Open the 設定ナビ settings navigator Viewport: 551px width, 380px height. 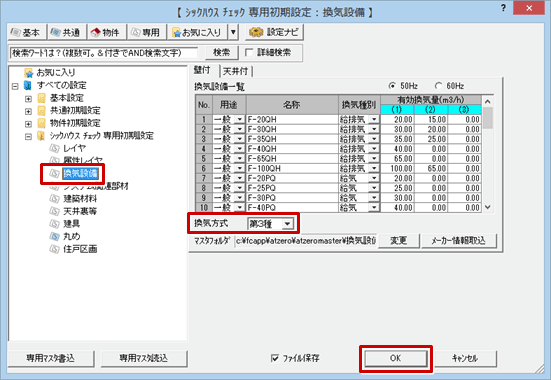coord(274,32)
